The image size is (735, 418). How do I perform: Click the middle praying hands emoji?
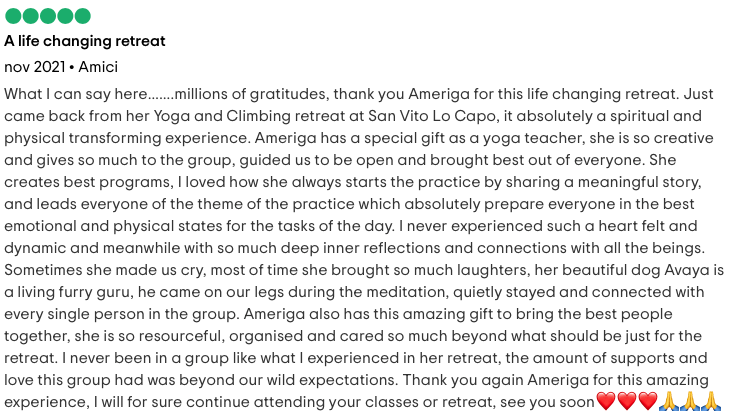click(x=690, y=402)
